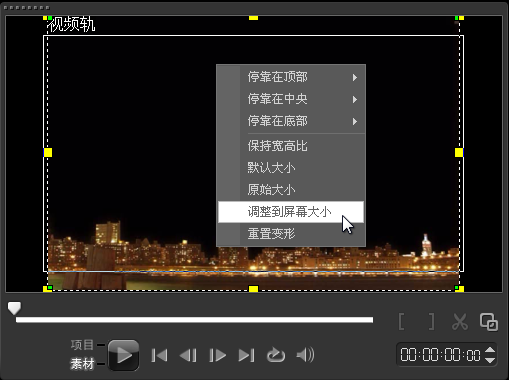
Task: Switch playback mode to 素材
Action: coord(82,364)
